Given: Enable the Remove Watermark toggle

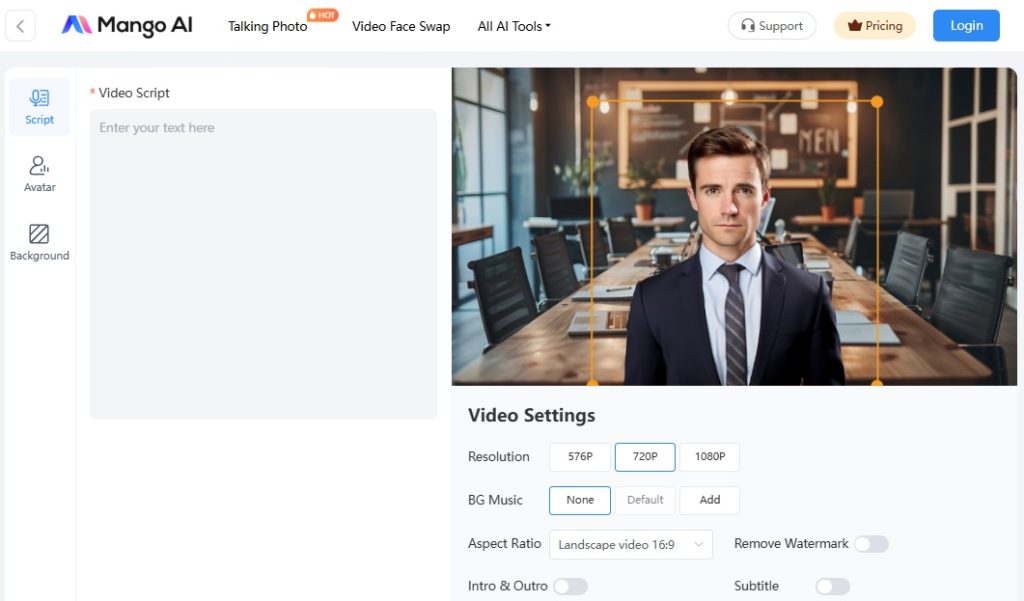Looking at the screenshot, I should pyautogui.click(x=870, y=544).
